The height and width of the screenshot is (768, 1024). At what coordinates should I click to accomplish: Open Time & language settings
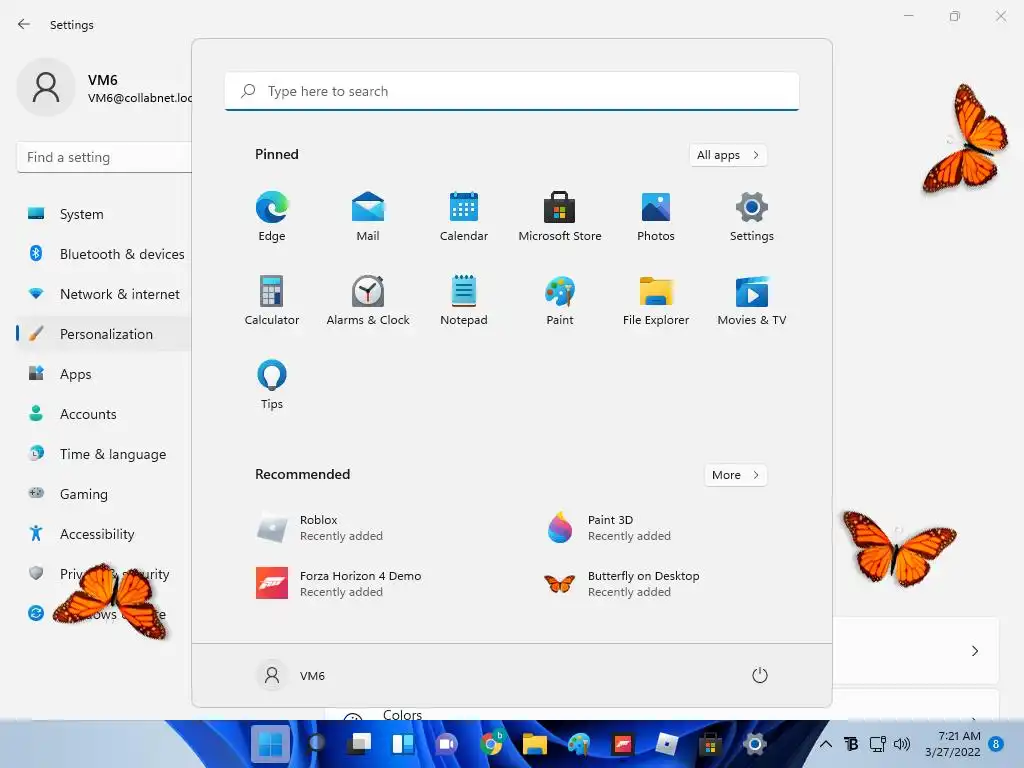104,454
